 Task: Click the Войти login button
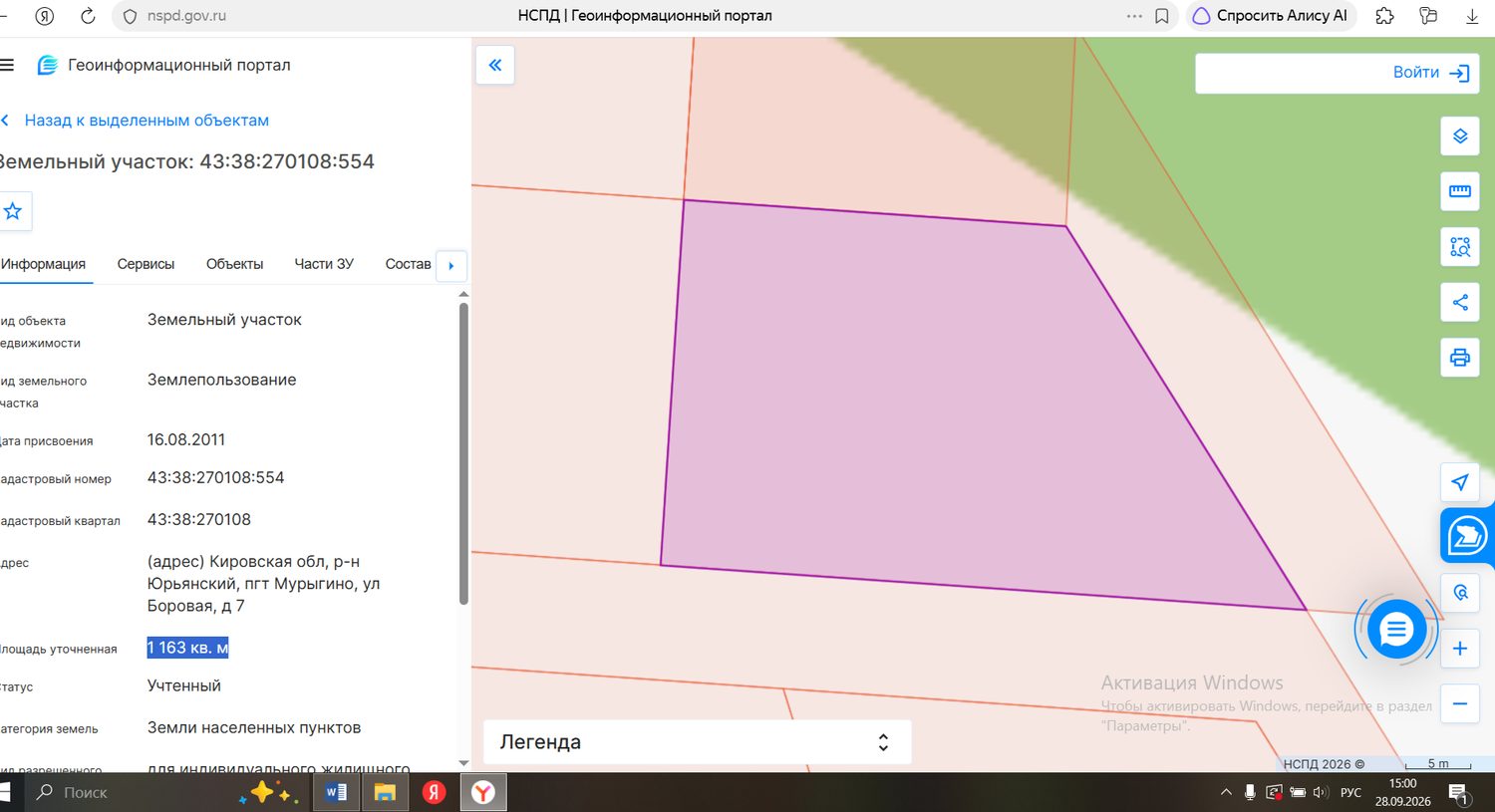(x=1431, y=73)
